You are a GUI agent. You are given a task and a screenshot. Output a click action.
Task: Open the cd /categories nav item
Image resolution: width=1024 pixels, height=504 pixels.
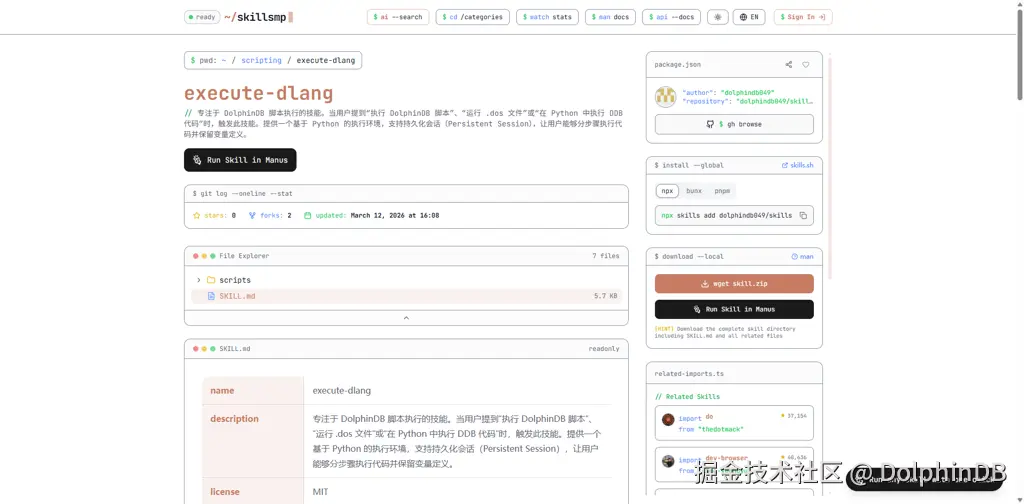pos(473,17)
